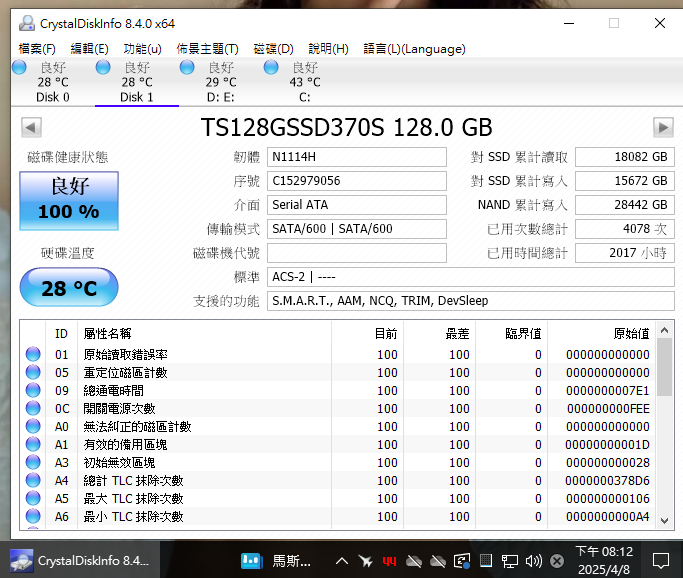
Task: Click the ACS-2 standard field
Action: (x=471, y=277)
